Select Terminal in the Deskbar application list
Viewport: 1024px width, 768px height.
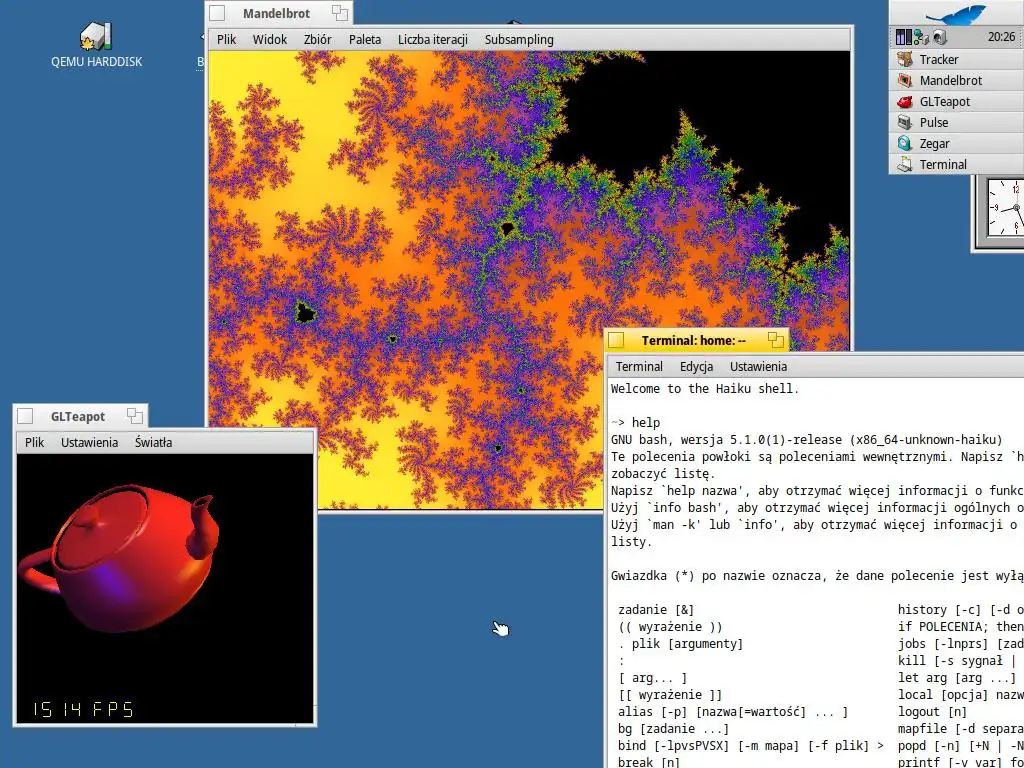click(956, 164)
